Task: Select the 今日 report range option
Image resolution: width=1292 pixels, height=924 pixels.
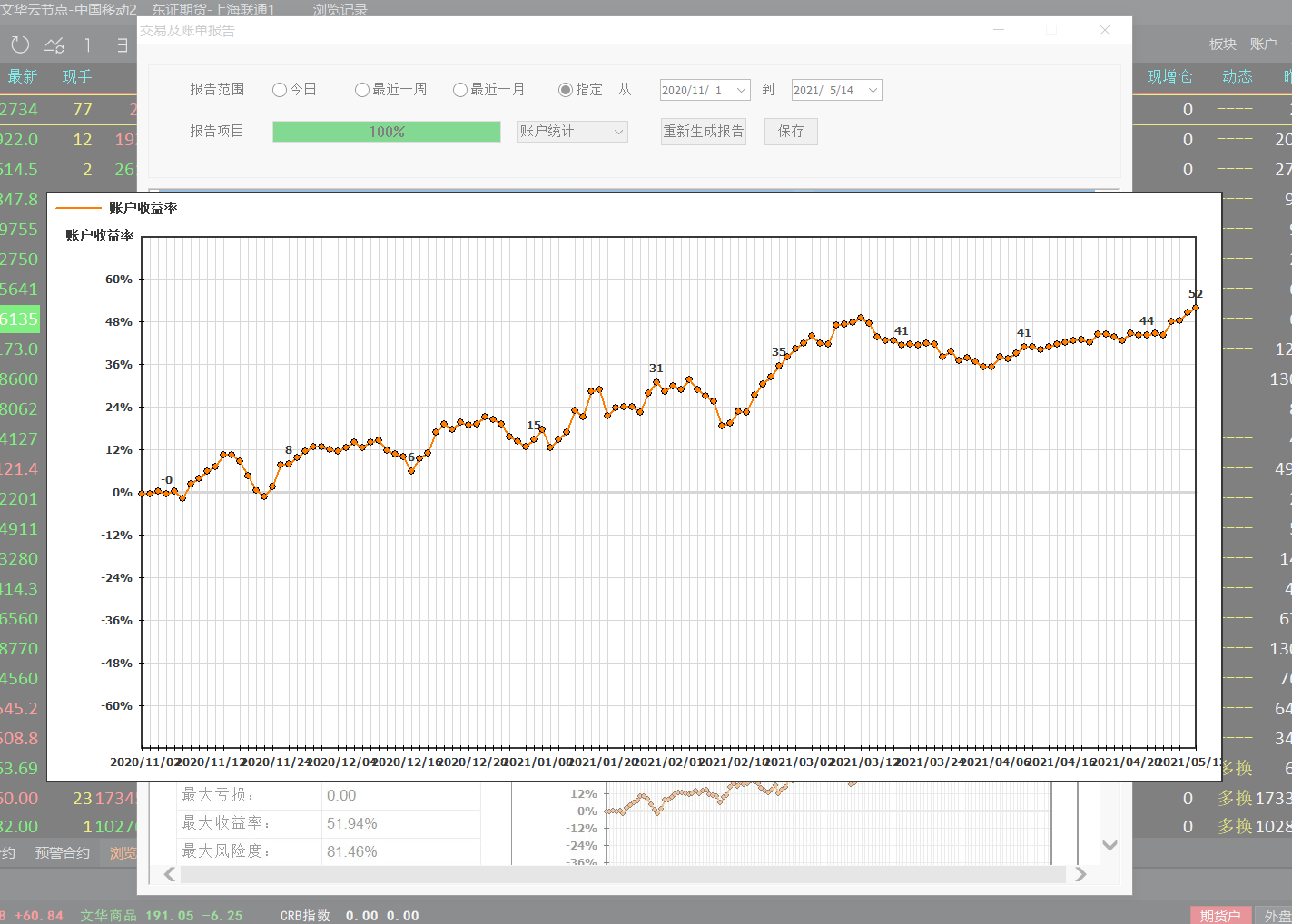Action: pos(280,90)
